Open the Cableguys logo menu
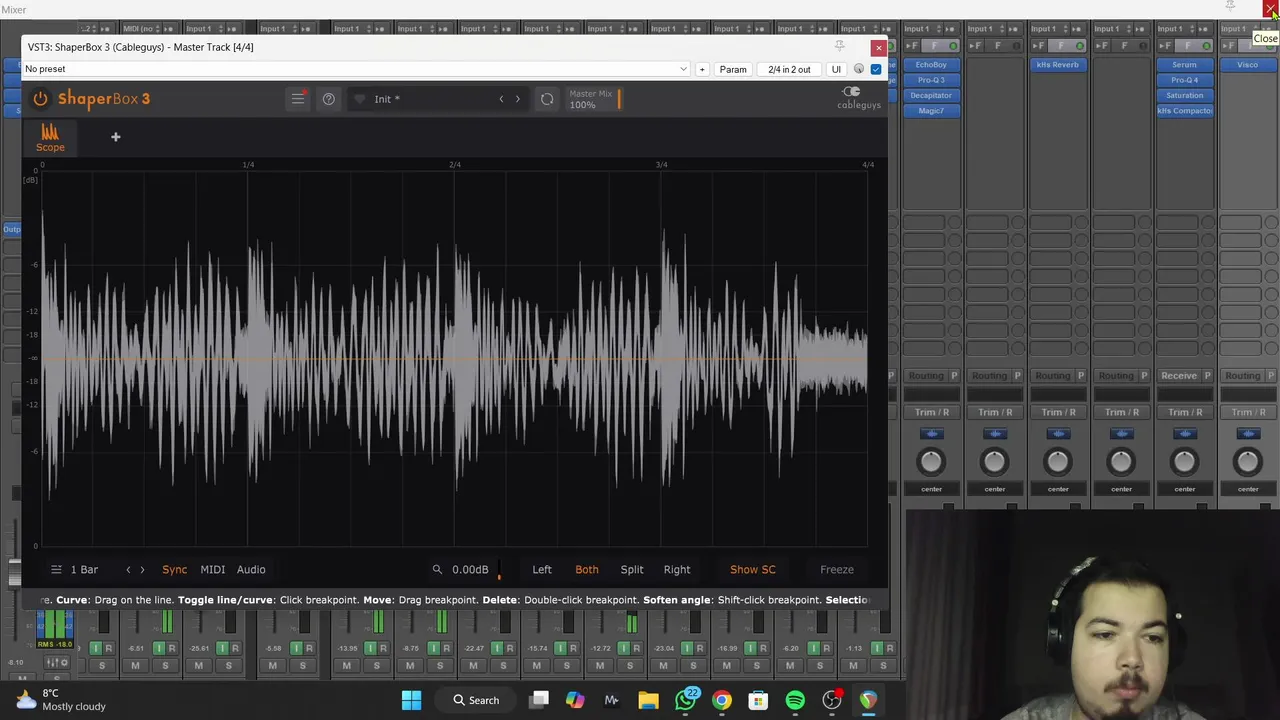1280x720 pixels. (859, 98)
